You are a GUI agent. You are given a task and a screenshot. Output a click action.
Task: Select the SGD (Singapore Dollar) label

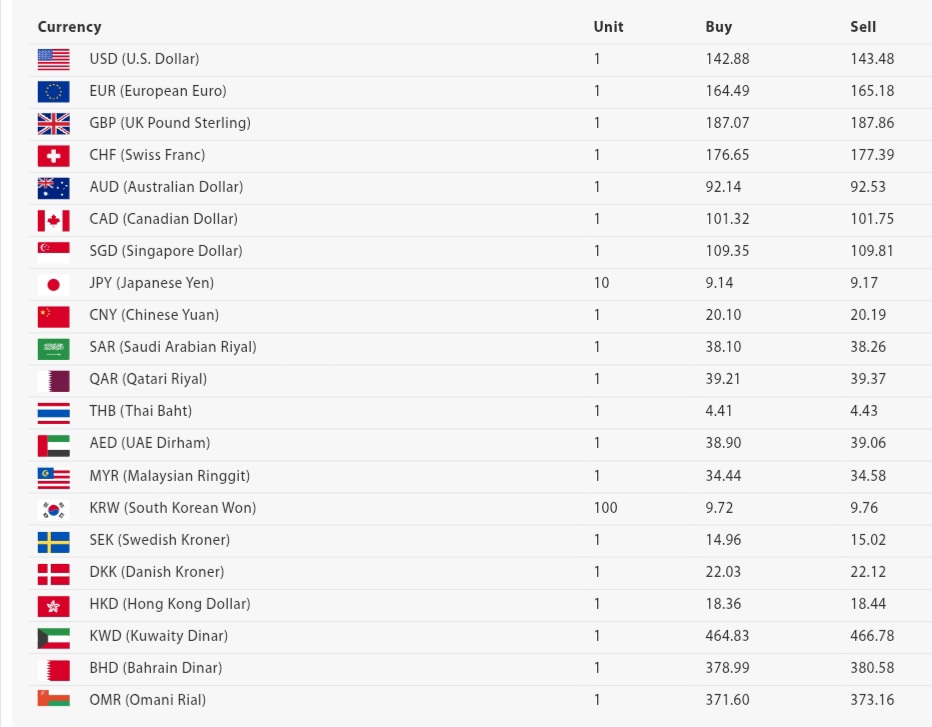click(x=165, y=251)
